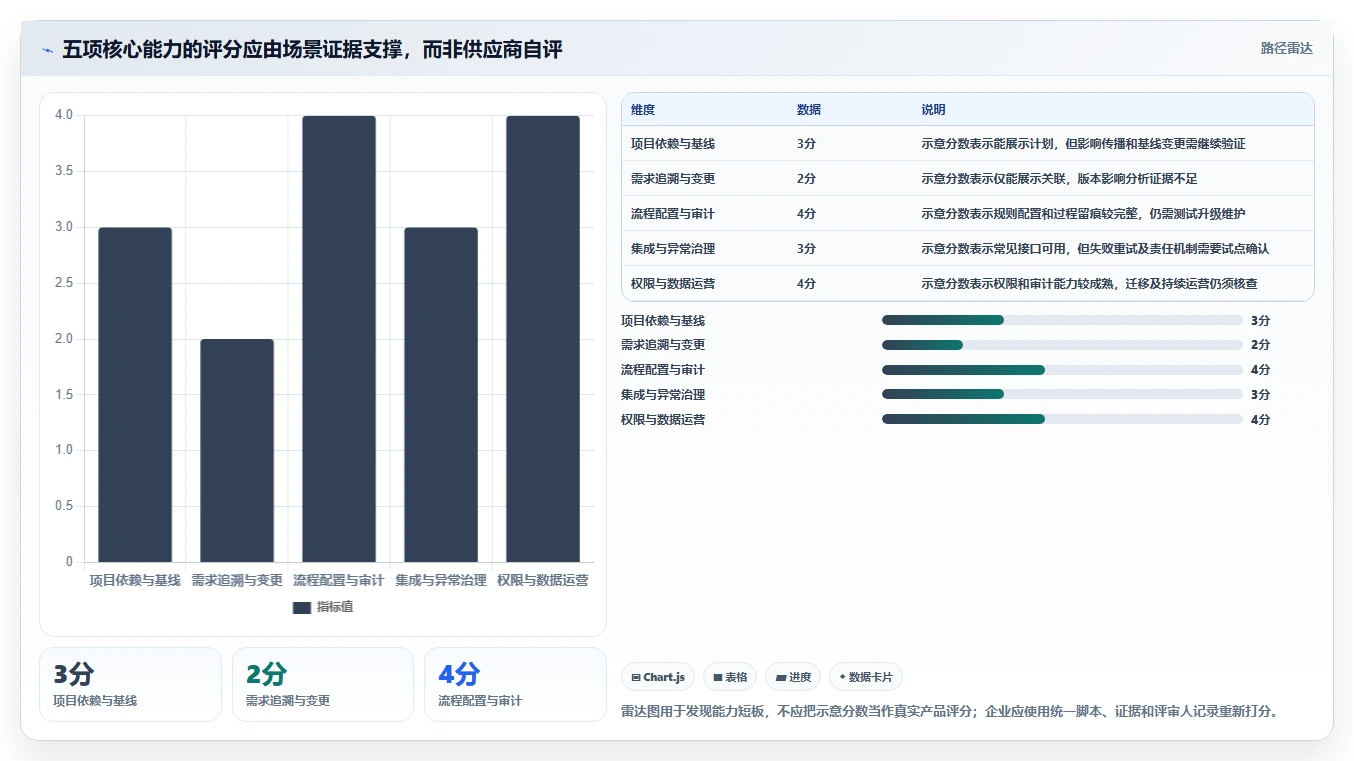Click the 维度 column header
The image size is (1354, 761).
coord(643,110)
